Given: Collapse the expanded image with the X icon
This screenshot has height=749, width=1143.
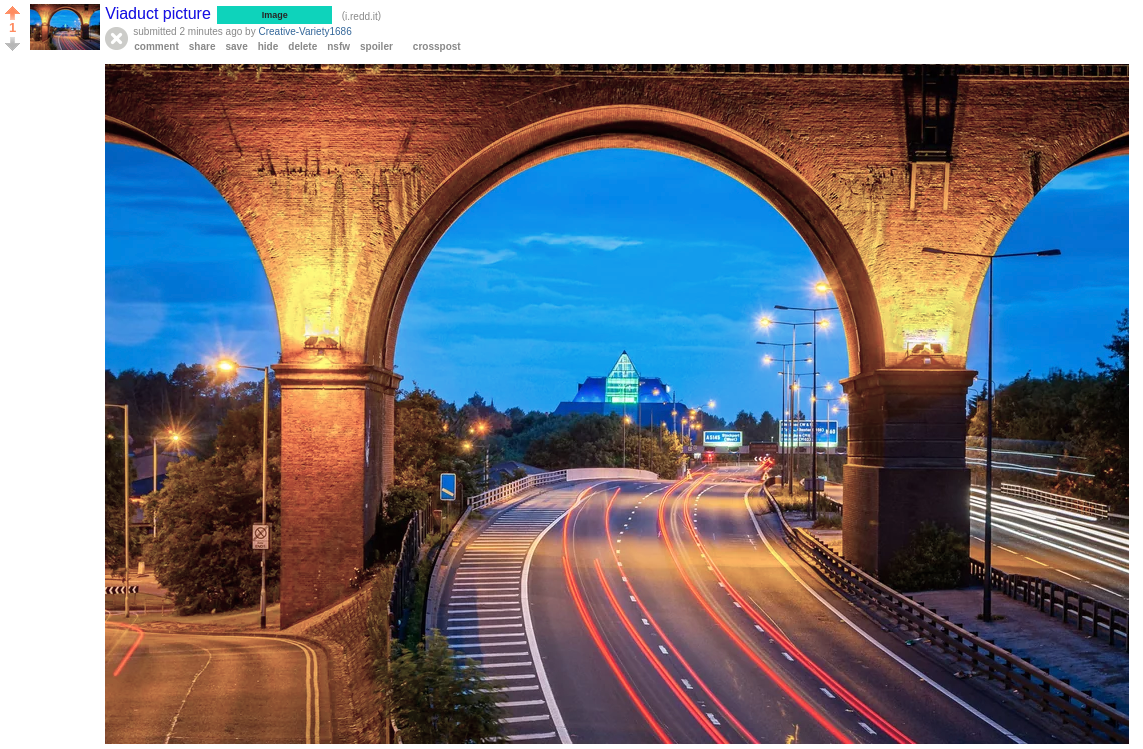Looking at the screenshot, I should coord(116,39).
